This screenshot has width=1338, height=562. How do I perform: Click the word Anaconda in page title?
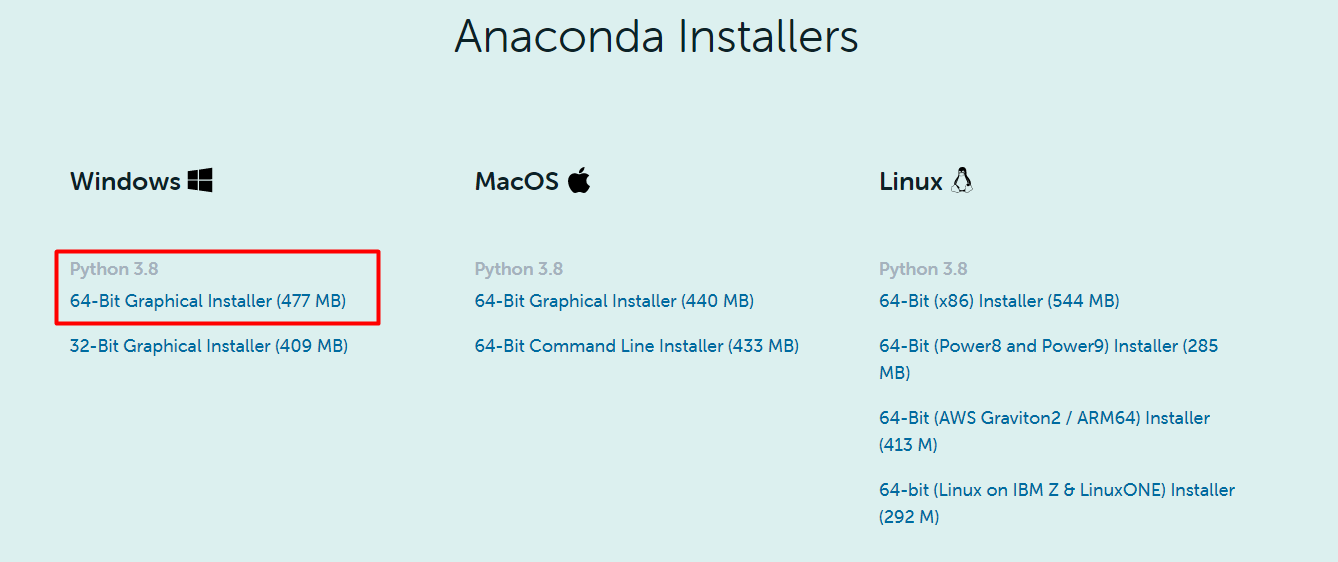click(560, 37)
